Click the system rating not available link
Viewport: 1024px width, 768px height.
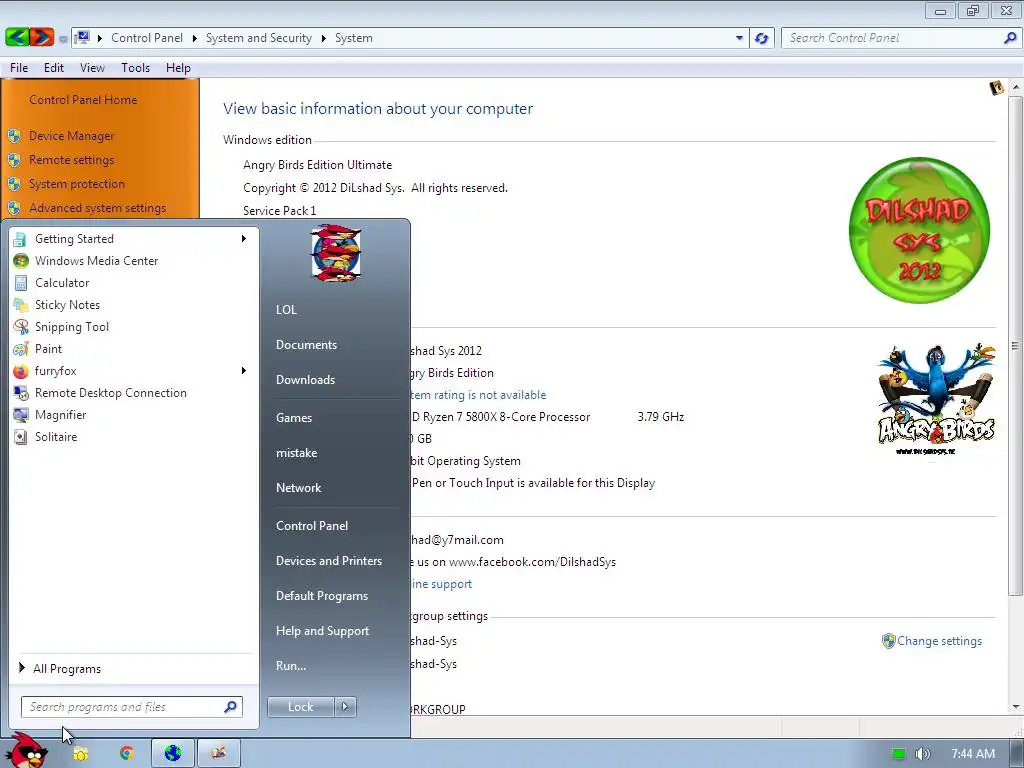point(479,395)
